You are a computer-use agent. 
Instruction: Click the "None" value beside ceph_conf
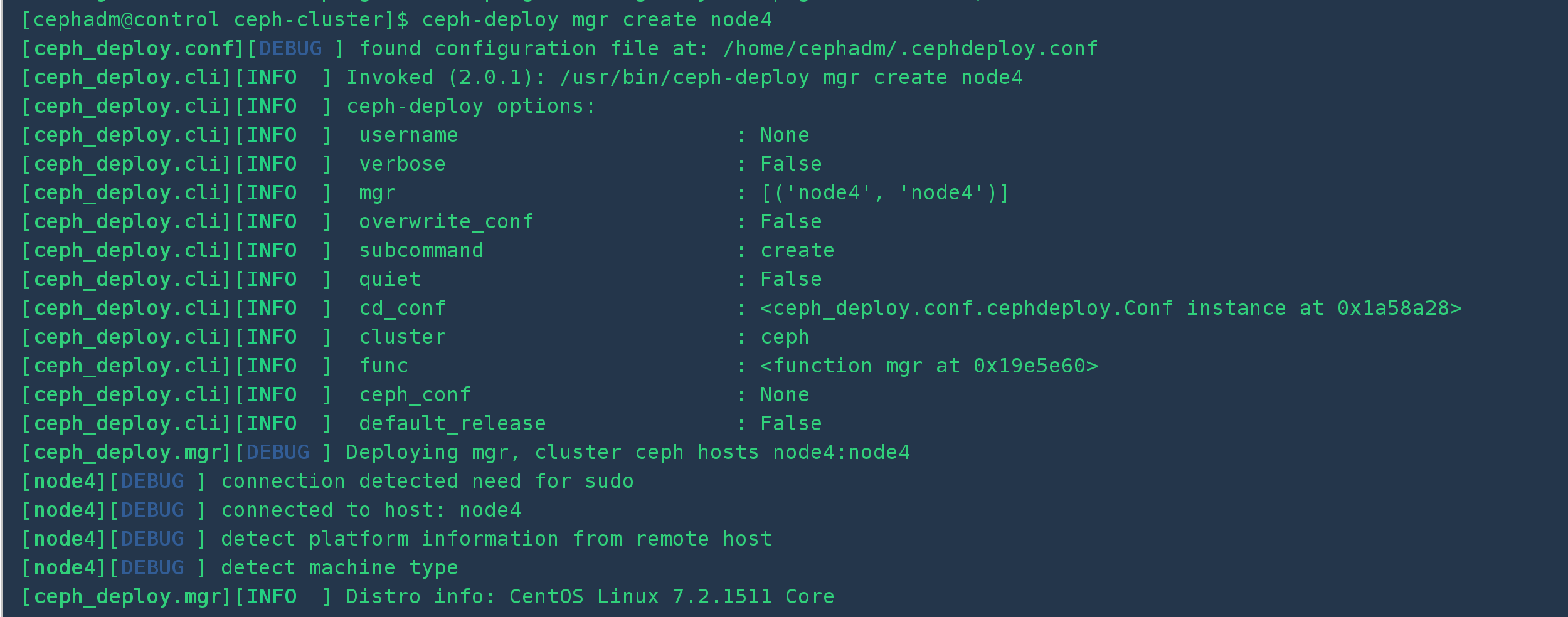click(785, 395)
